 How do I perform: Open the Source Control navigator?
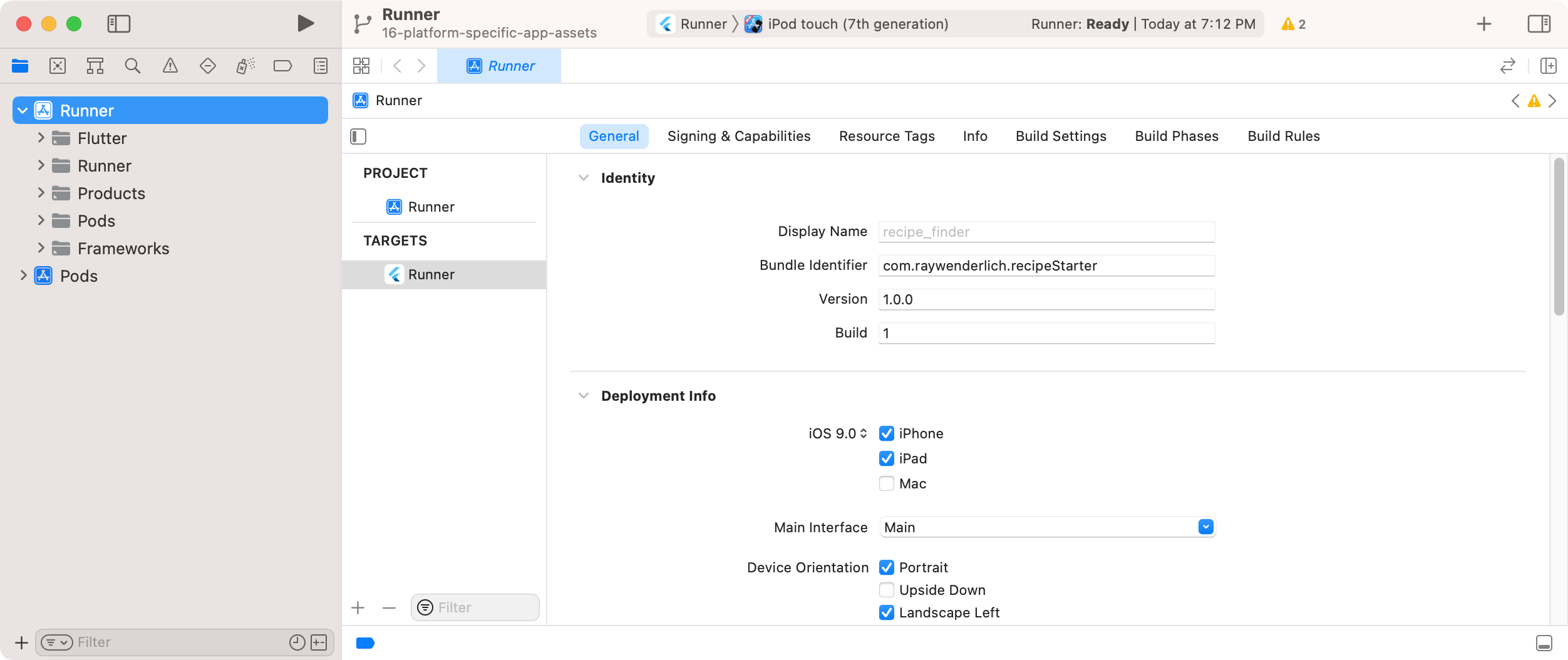coord(58,66)
